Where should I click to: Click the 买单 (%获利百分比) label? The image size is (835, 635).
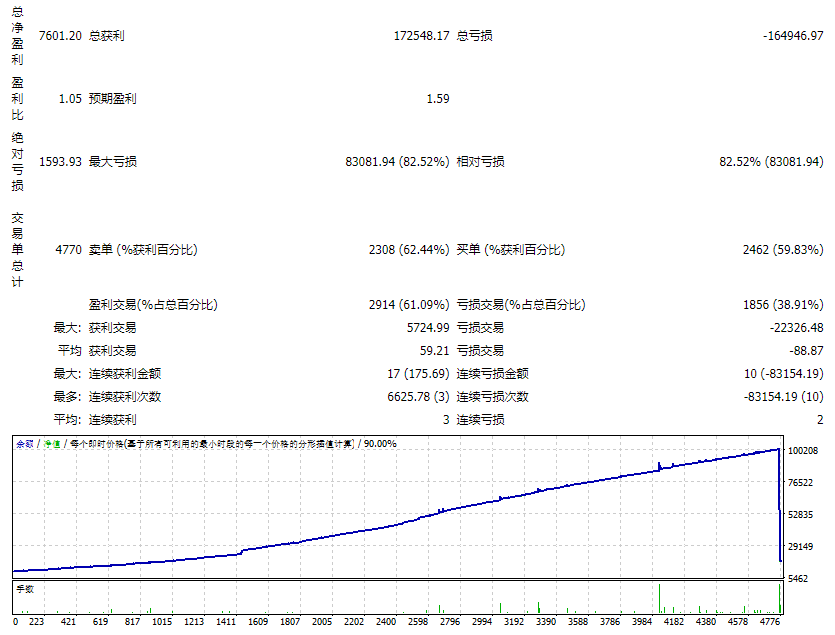click(x=511, y=249)
